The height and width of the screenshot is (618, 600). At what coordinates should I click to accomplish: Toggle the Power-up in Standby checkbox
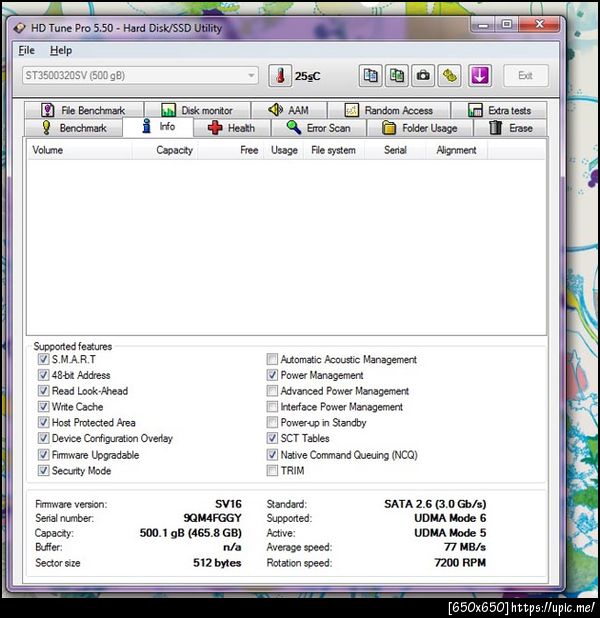pyautogui.click(x=272, y=422)
